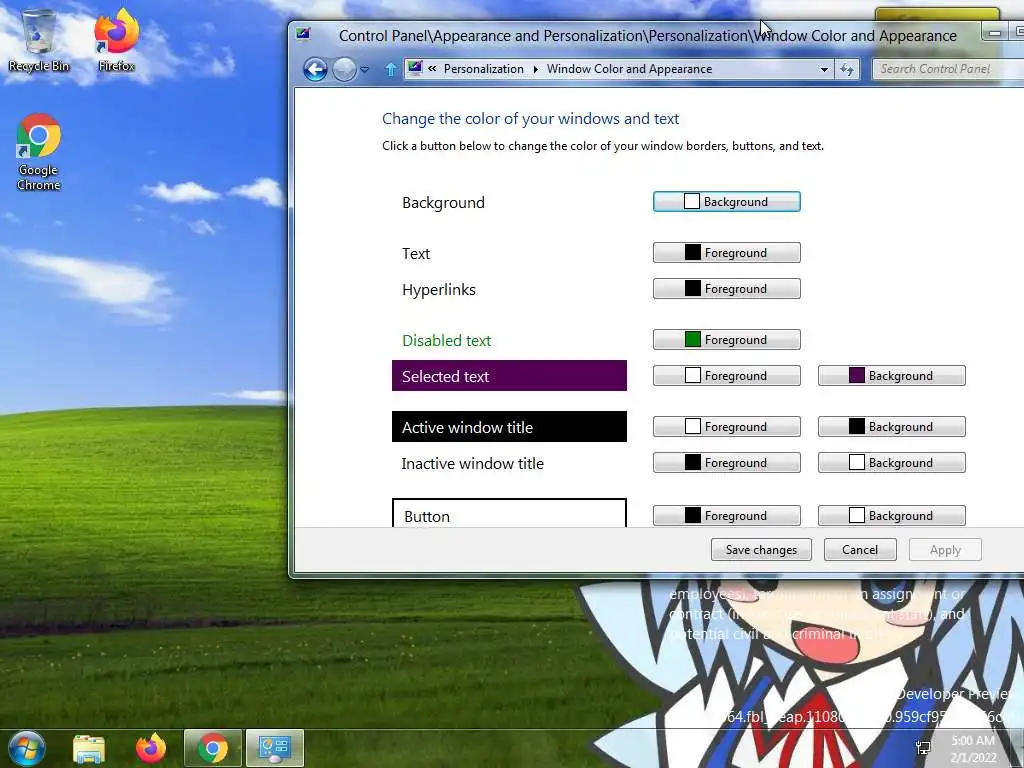Click the Windows Start orb
1024x768 pixels.
point(27,748)
